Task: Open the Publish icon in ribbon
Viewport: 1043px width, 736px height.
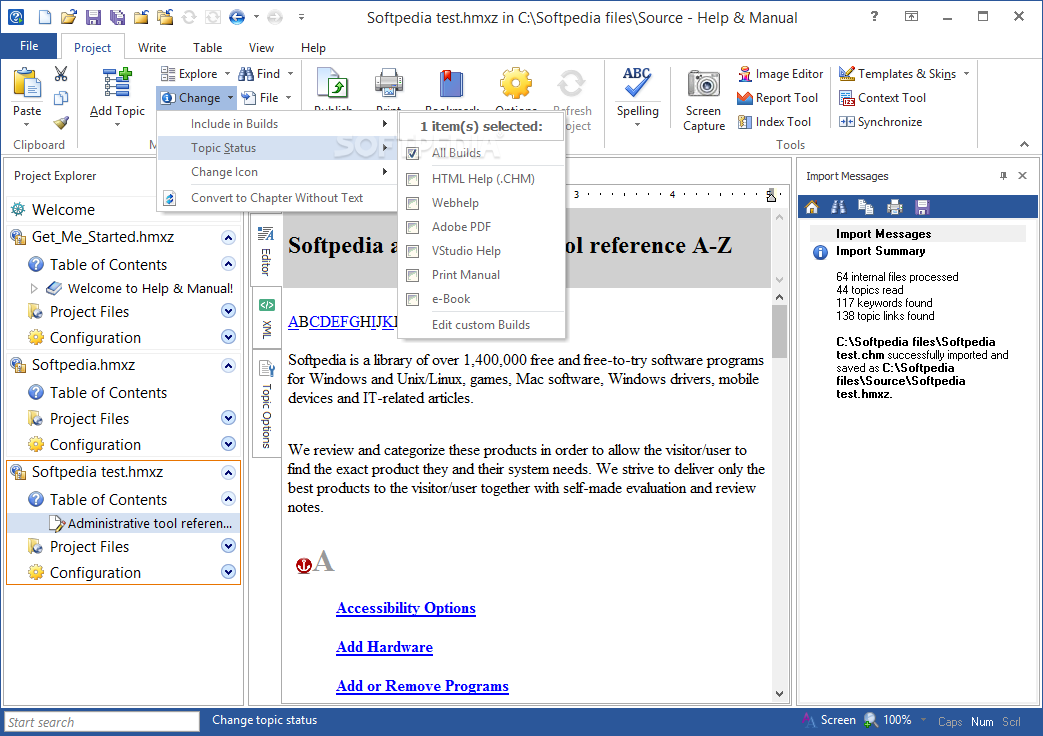Action: tap(333, 85)
